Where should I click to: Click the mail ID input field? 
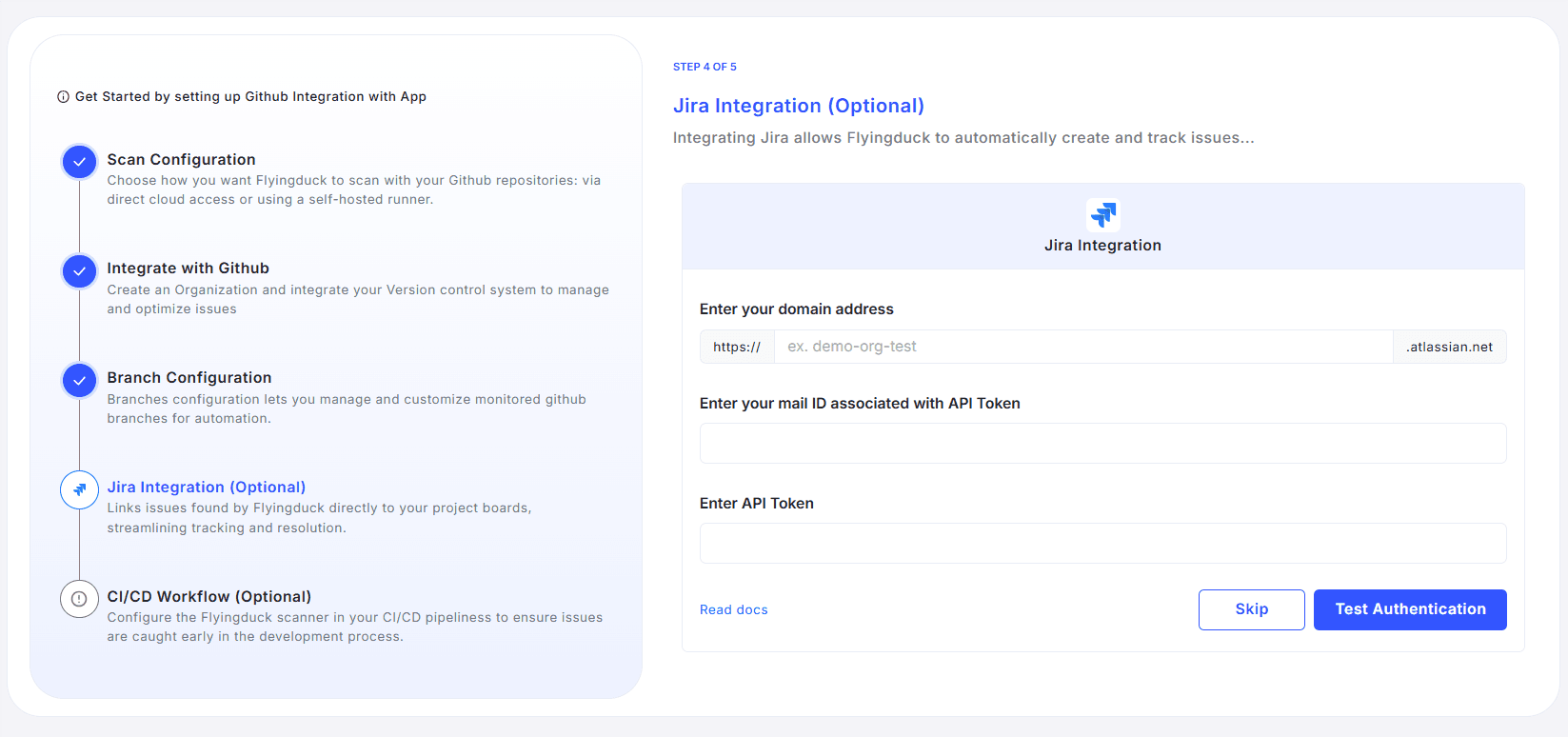(1102, 444)
